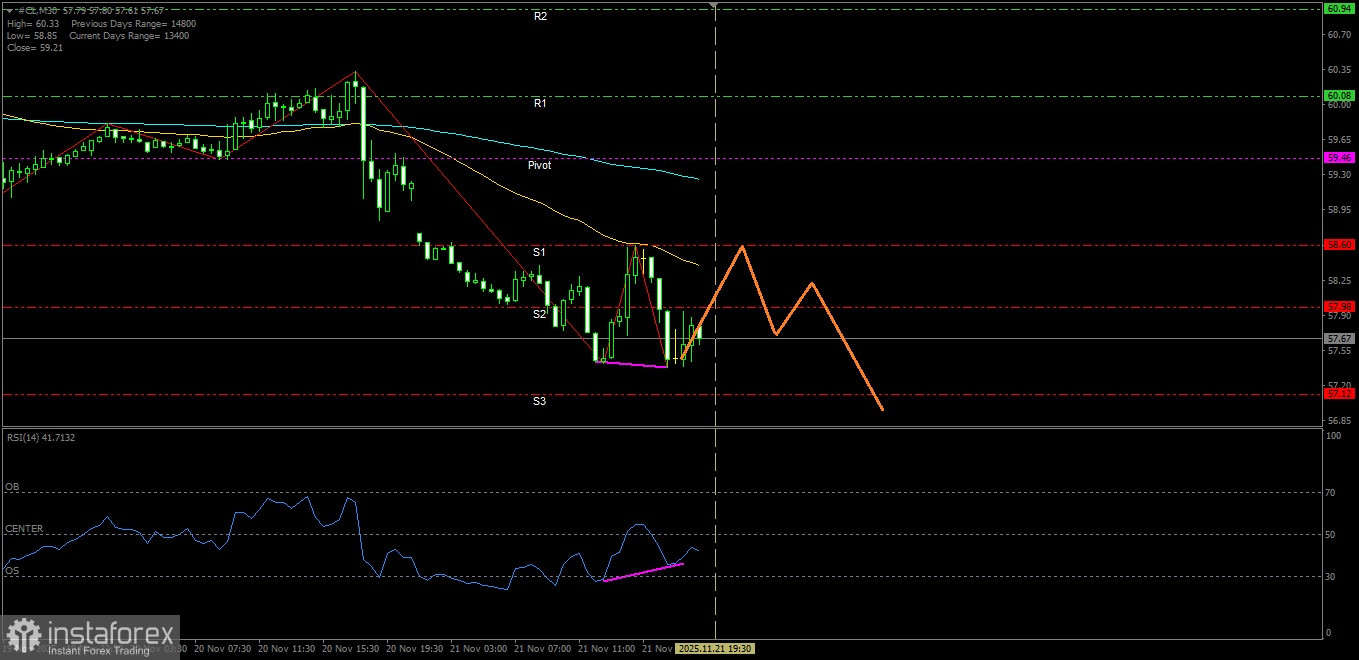Click the 50 value on RSI scale
1359x660 pixels.
pos(1331,535)
